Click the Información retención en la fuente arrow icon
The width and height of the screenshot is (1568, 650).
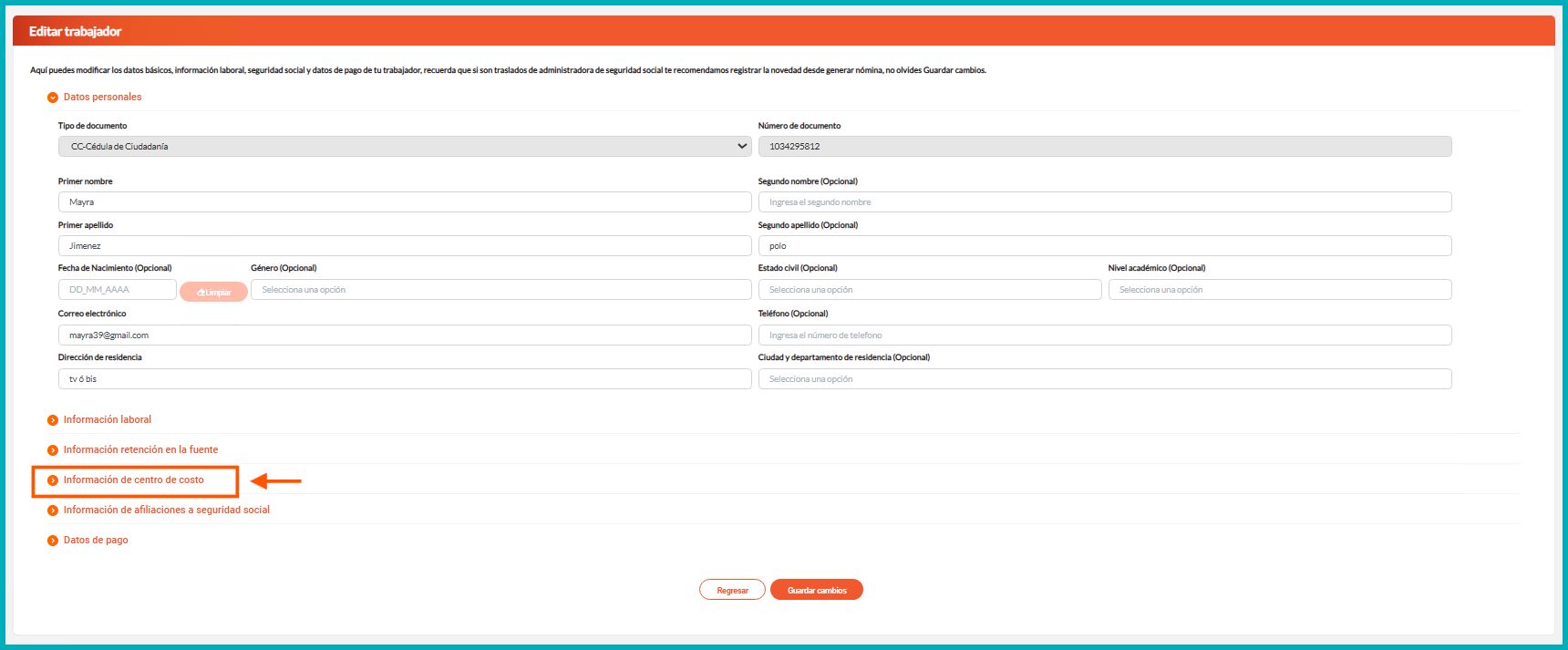click(53, 450)
